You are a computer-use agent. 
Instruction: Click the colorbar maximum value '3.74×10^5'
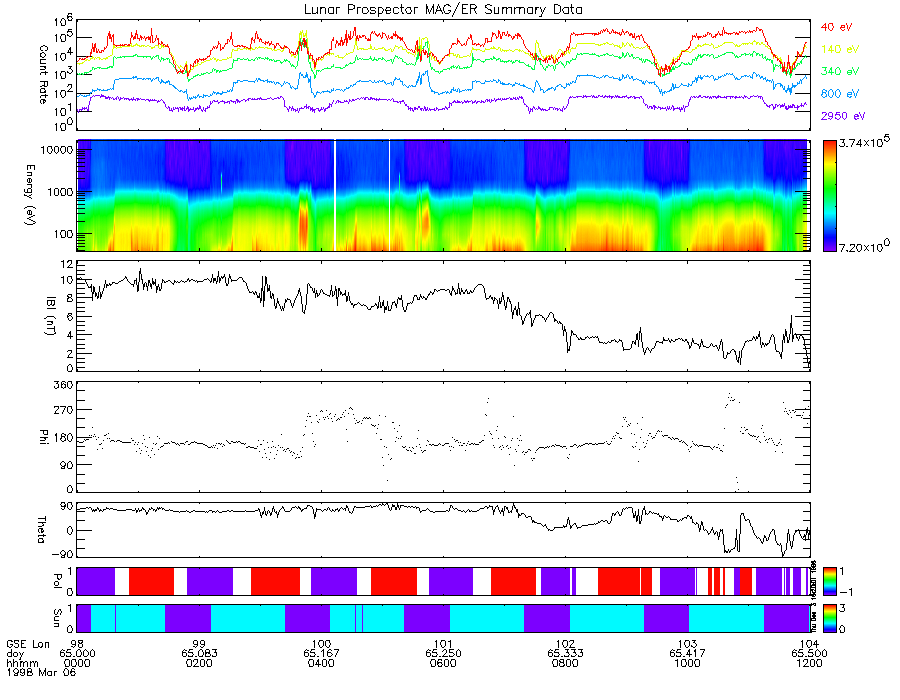coord(864,142)
